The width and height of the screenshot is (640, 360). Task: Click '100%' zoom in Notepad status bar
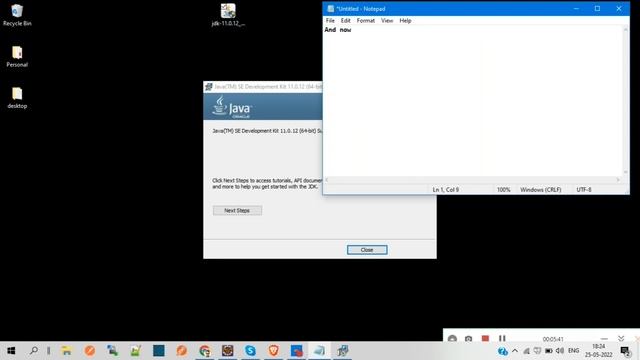click(x=503, y=190)
